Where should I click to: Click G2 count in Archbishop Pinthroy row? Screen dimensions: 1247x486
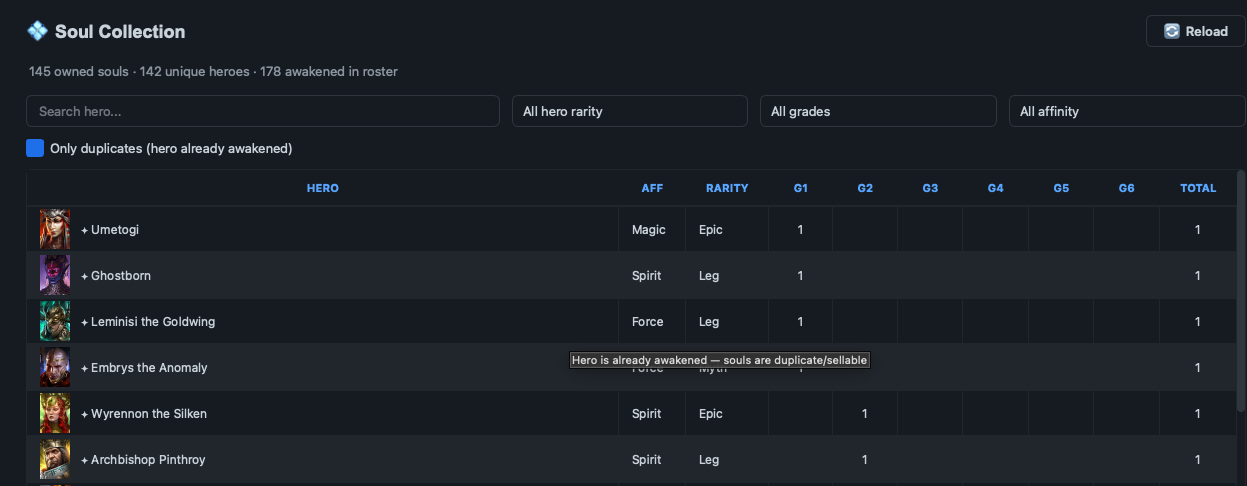(865, 460)
